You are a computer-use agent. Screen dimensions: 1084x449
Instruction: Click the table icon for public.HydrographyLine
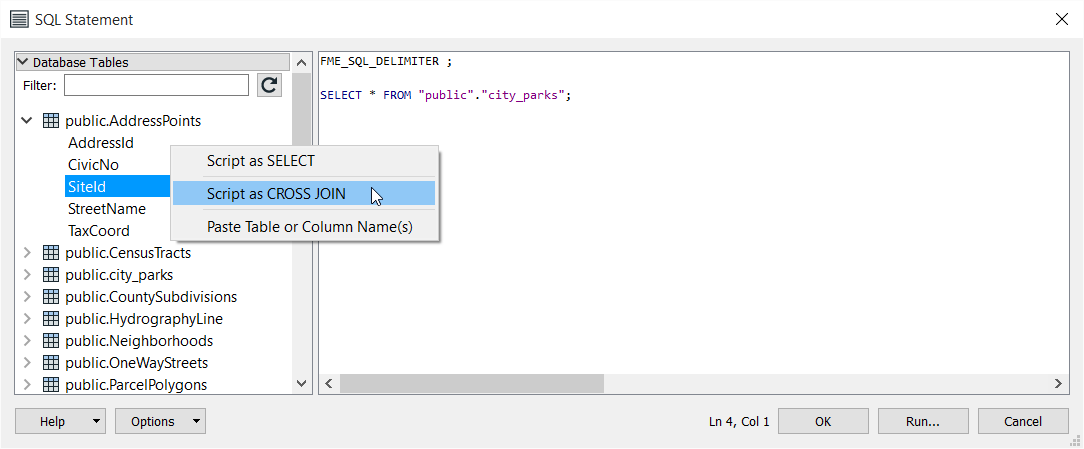pyautogui.click(x=50, y=319)
